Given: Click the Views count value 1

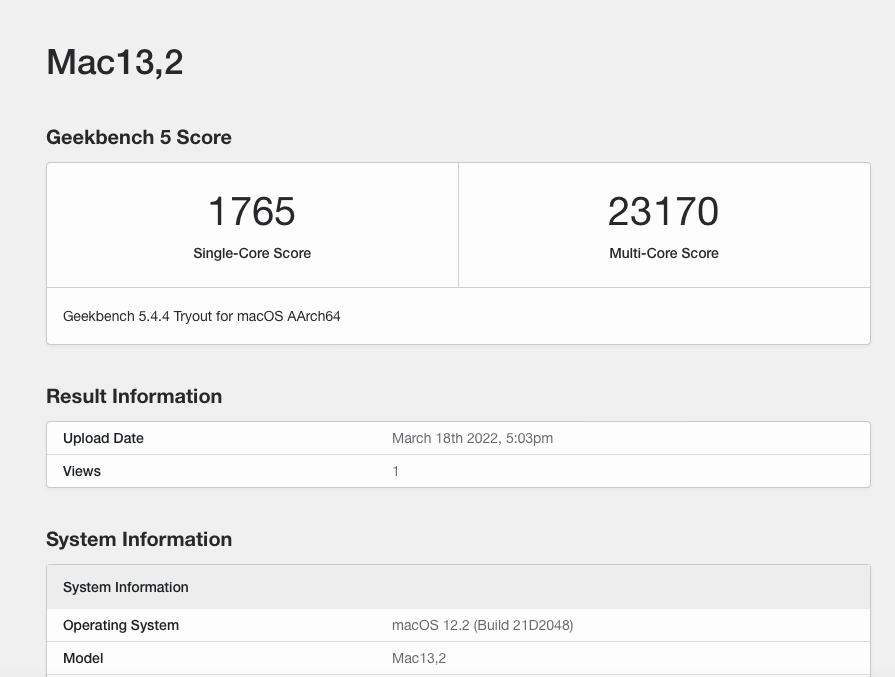Looking at the screenshot, I should pyautogui.click(x=396, y=472).
